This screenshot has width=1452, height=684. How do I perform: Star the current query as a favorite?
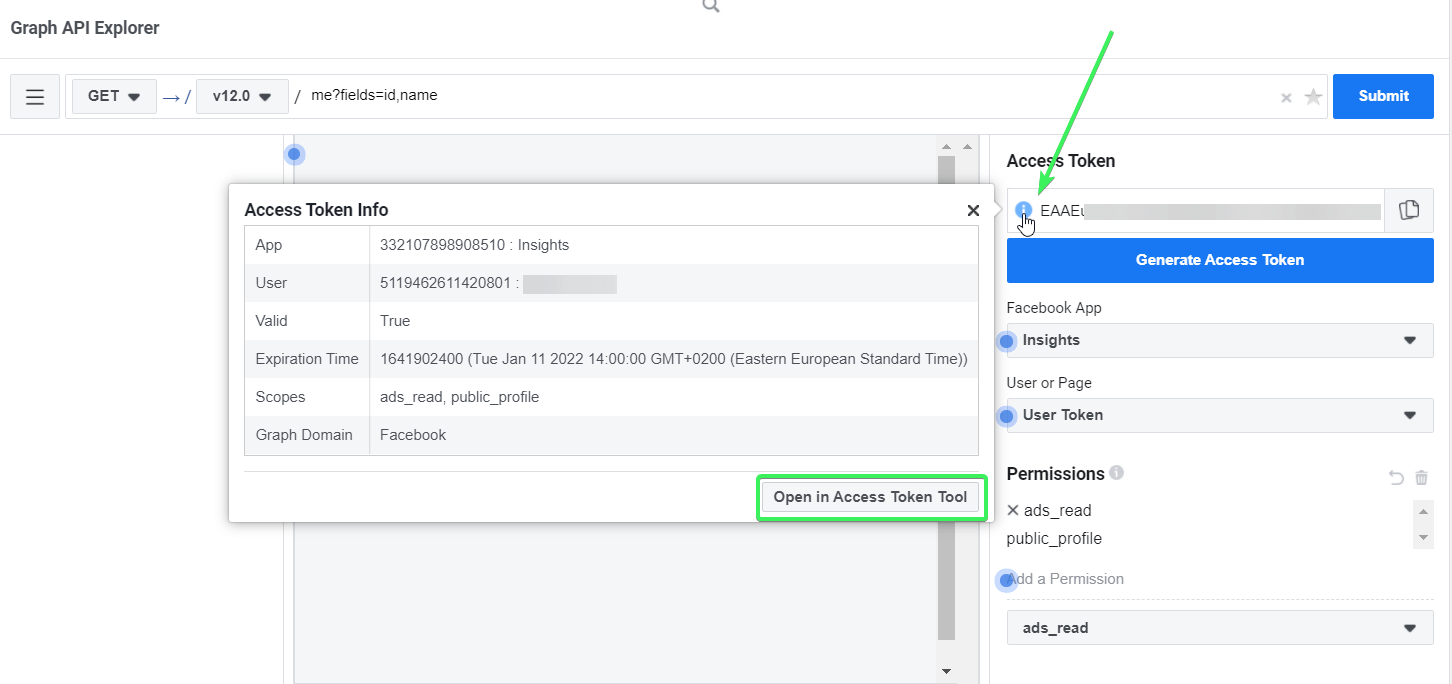point(1312,96)
